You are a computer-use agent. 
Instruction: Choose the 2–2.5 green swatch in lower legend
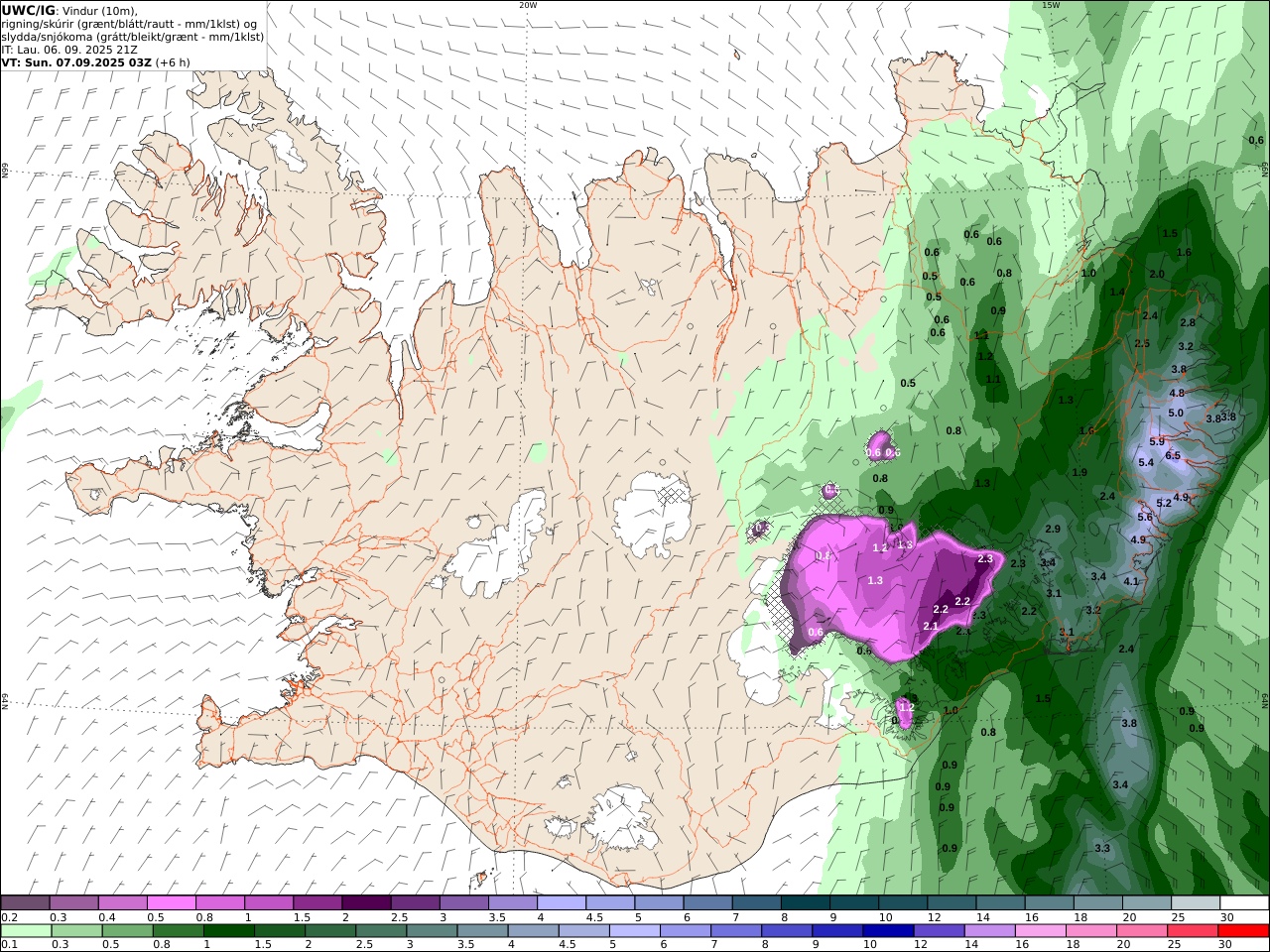(x=330, y=931)
